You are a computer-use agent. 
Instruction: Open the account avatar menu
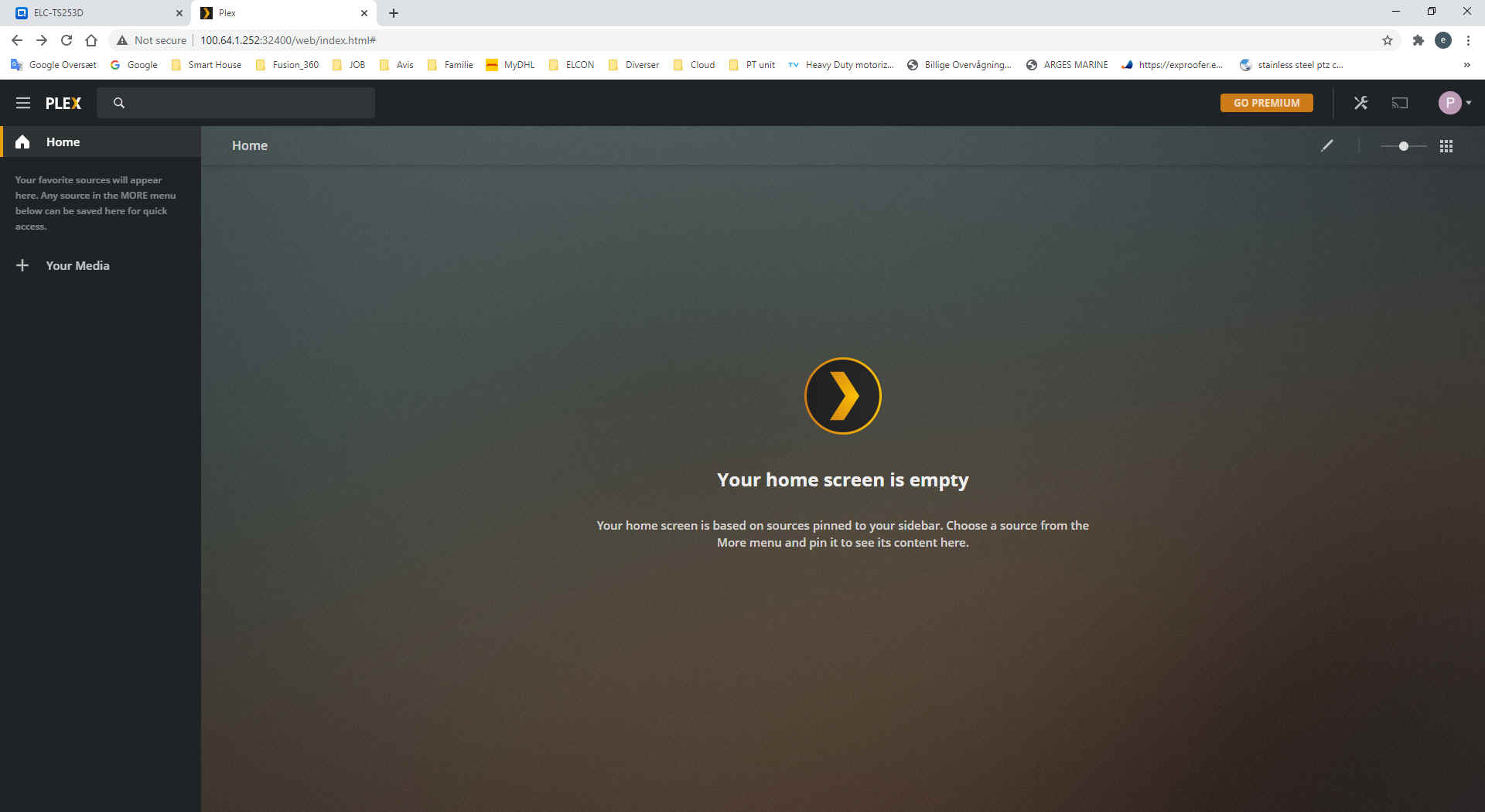pos(1454,103)
